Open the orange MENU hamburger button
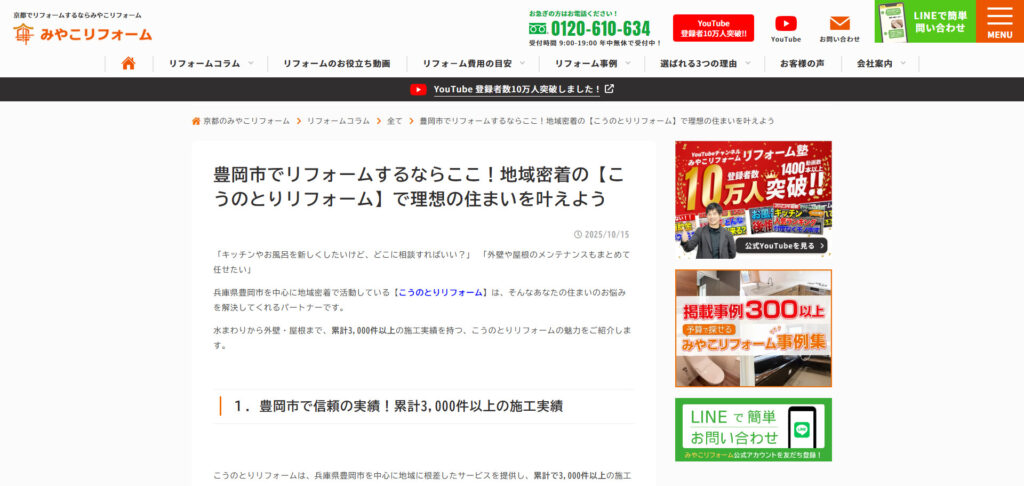Viewport: 1024px width, 486px height. point(999,21)
